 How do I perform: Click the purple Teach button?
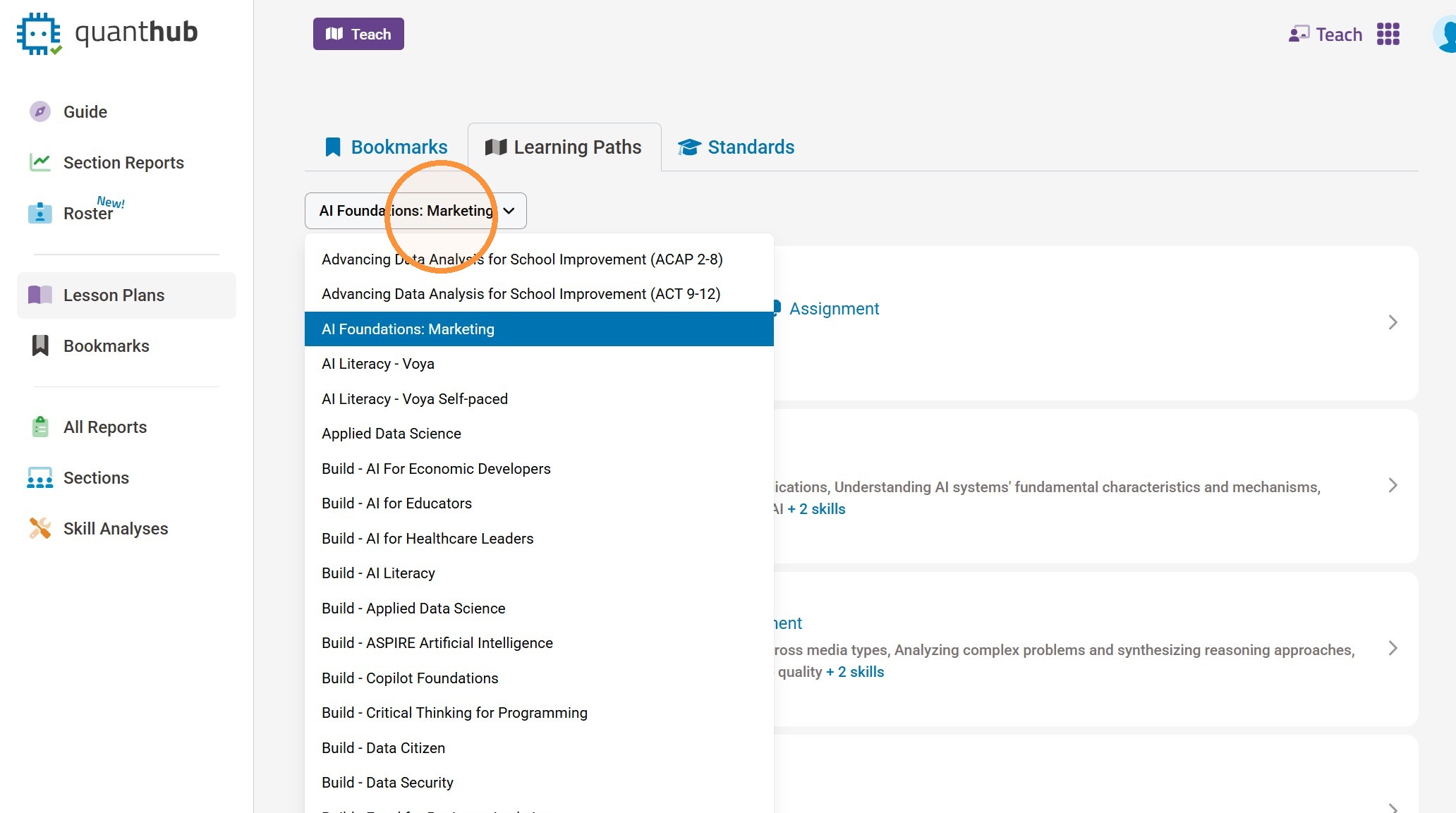tap(358, 34)
